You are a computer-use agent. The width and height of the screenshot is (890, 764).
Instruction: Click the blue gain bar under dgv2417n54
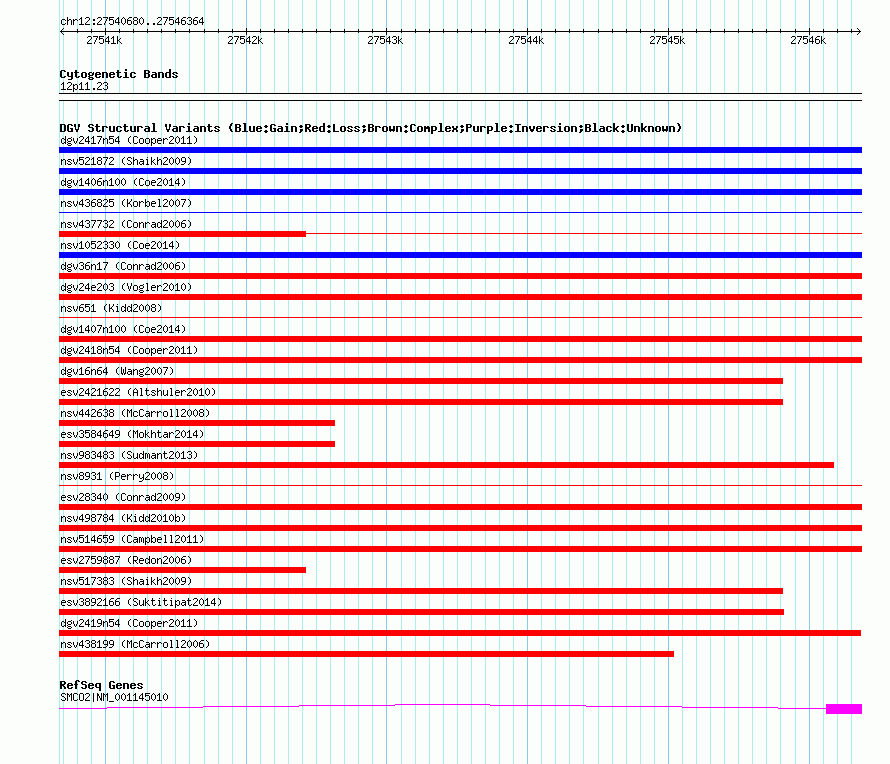pyautogui.click(x=460, y=150)
